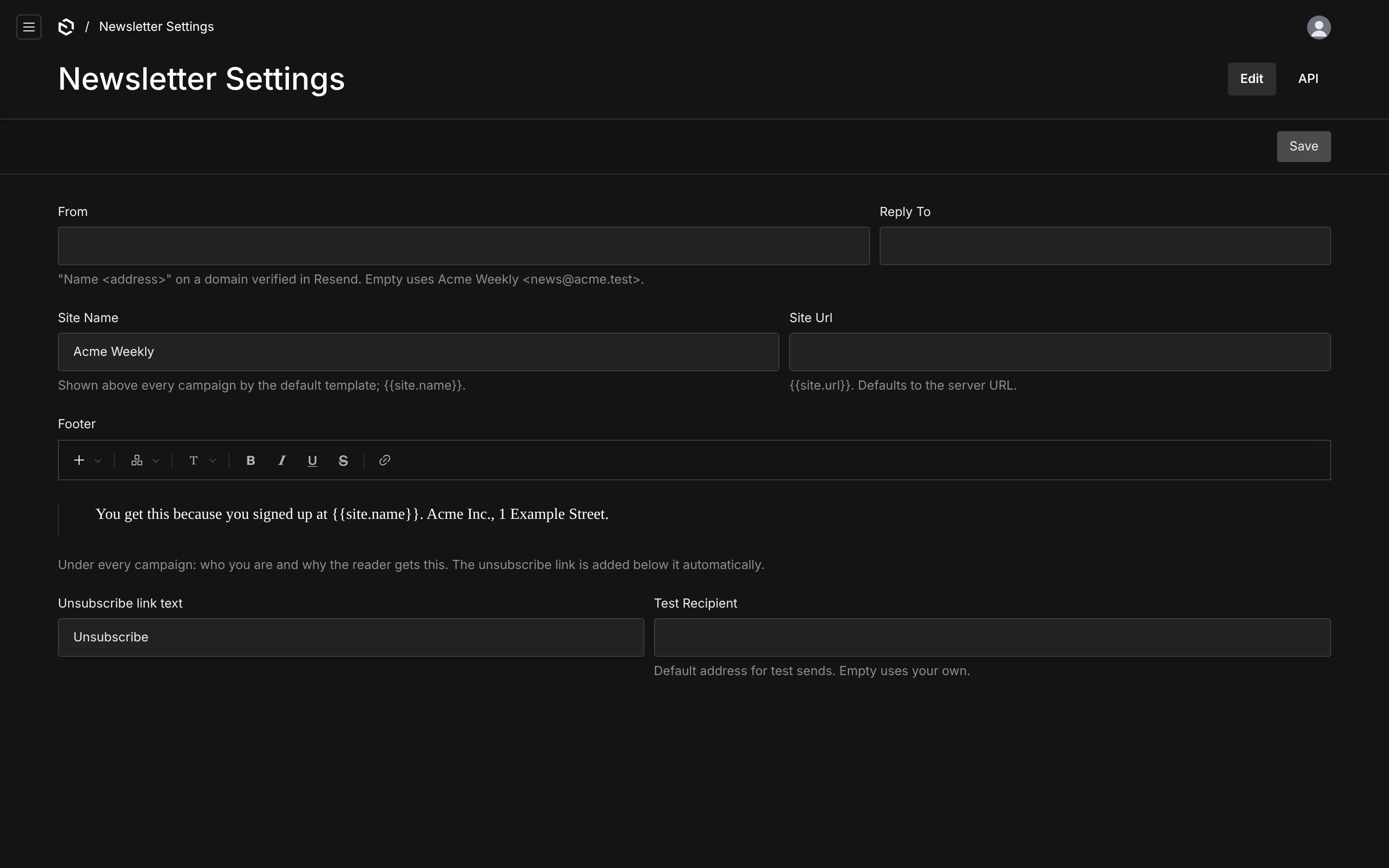Open the hamburger sidebar menu
1389x868 pixels.
[x=29, y=27]
